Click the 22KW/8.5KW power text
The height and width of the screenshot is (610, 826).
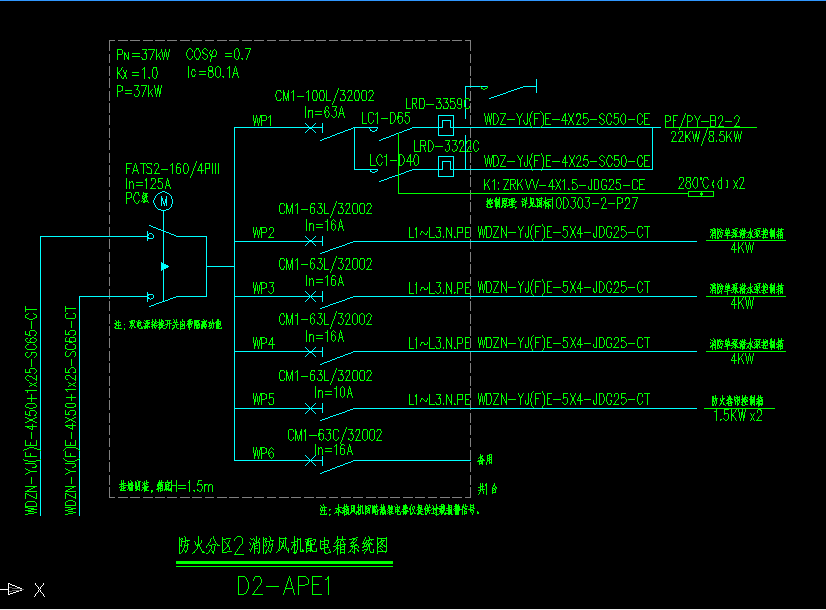point(706,137)
